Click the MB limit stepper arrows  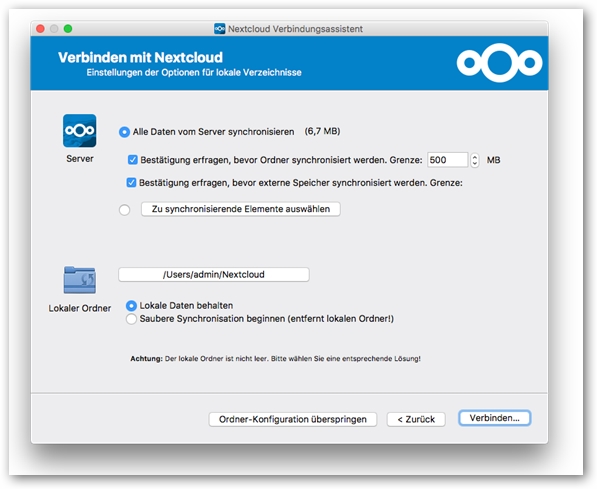[474, 160]
